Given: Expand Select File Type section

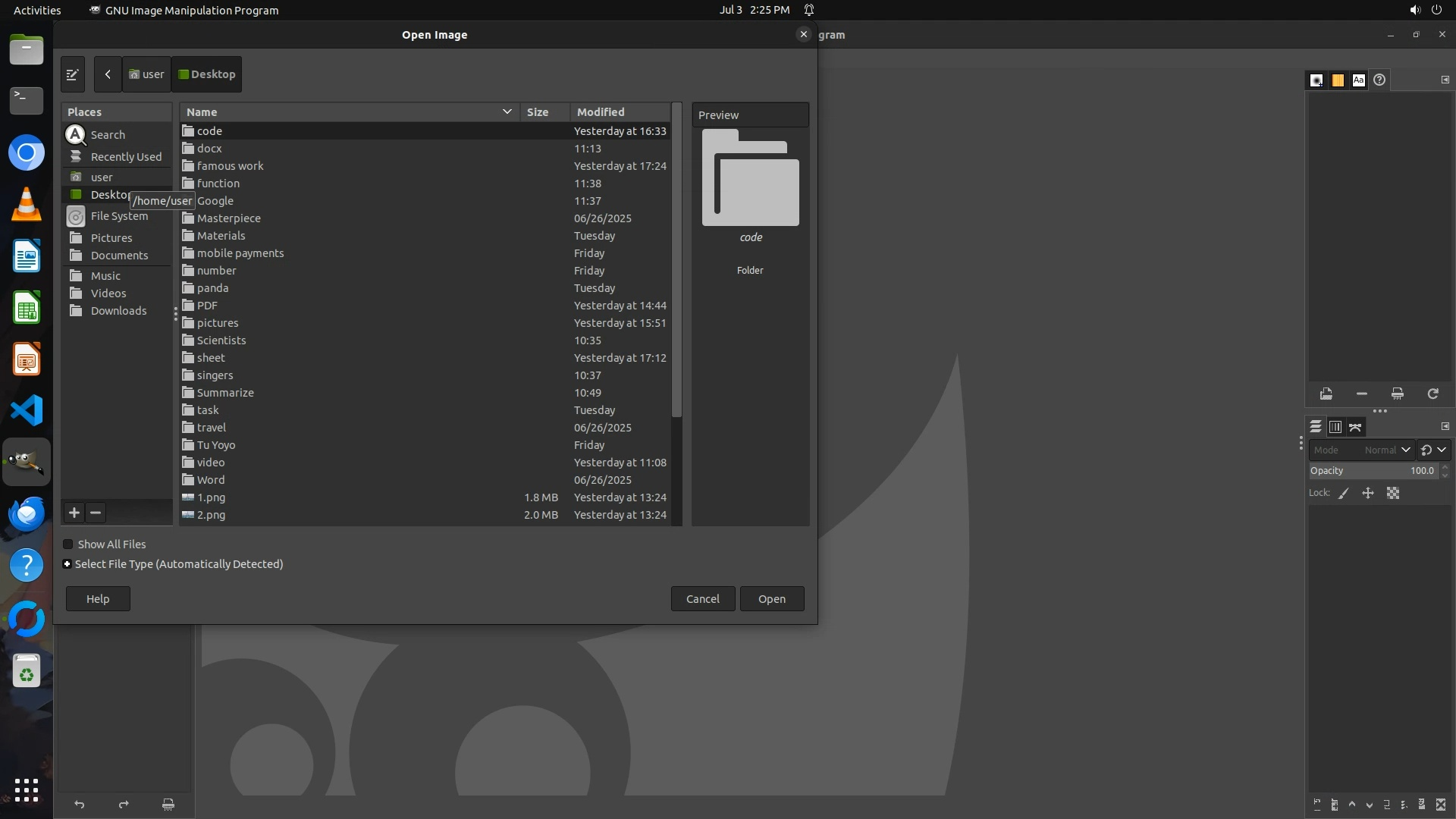Looking at the screenshot, I should tap(67, 564).
